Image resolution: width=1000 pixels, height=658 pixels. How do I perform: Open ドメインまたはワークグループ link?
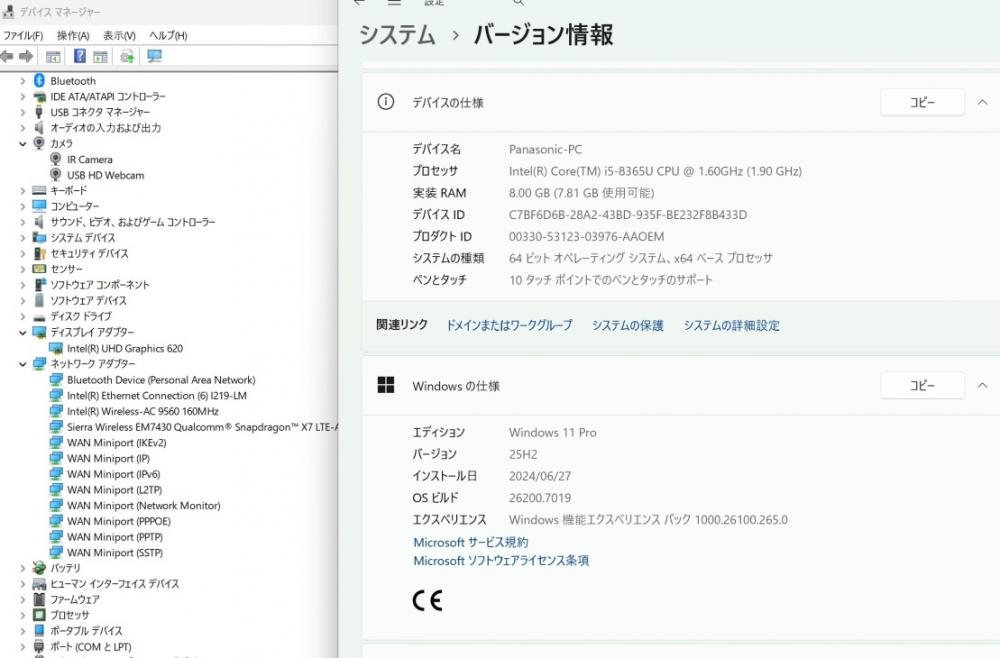pos(509,325)
